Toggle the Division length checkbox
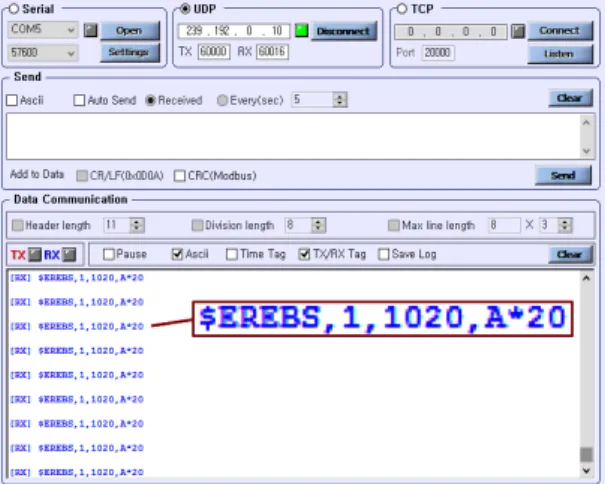 click(x=197, y=225)
